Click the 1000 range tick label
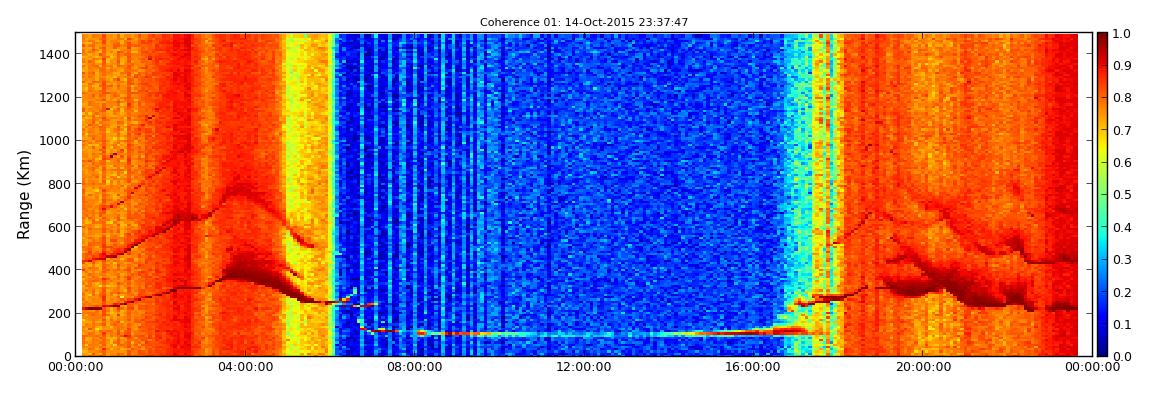This screenshot has height=407, width=1150. click(54, 141)
